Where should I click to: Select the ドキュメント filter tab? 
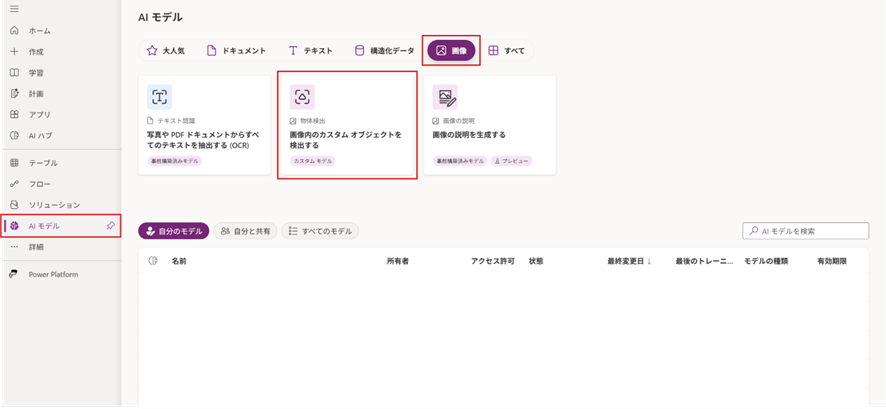click(x=236, y=51)
